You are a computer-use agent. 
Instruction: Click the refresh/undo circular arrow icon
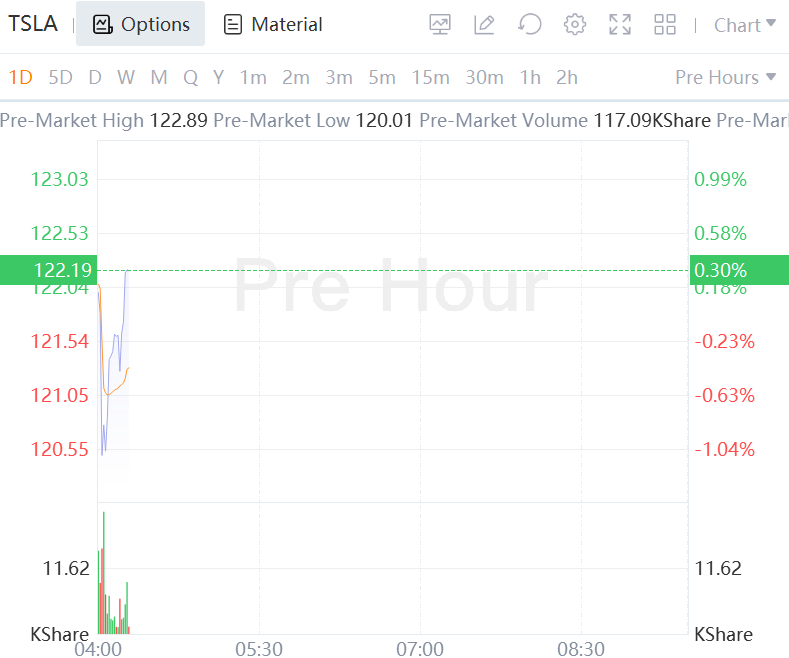(x=530, y=24)
